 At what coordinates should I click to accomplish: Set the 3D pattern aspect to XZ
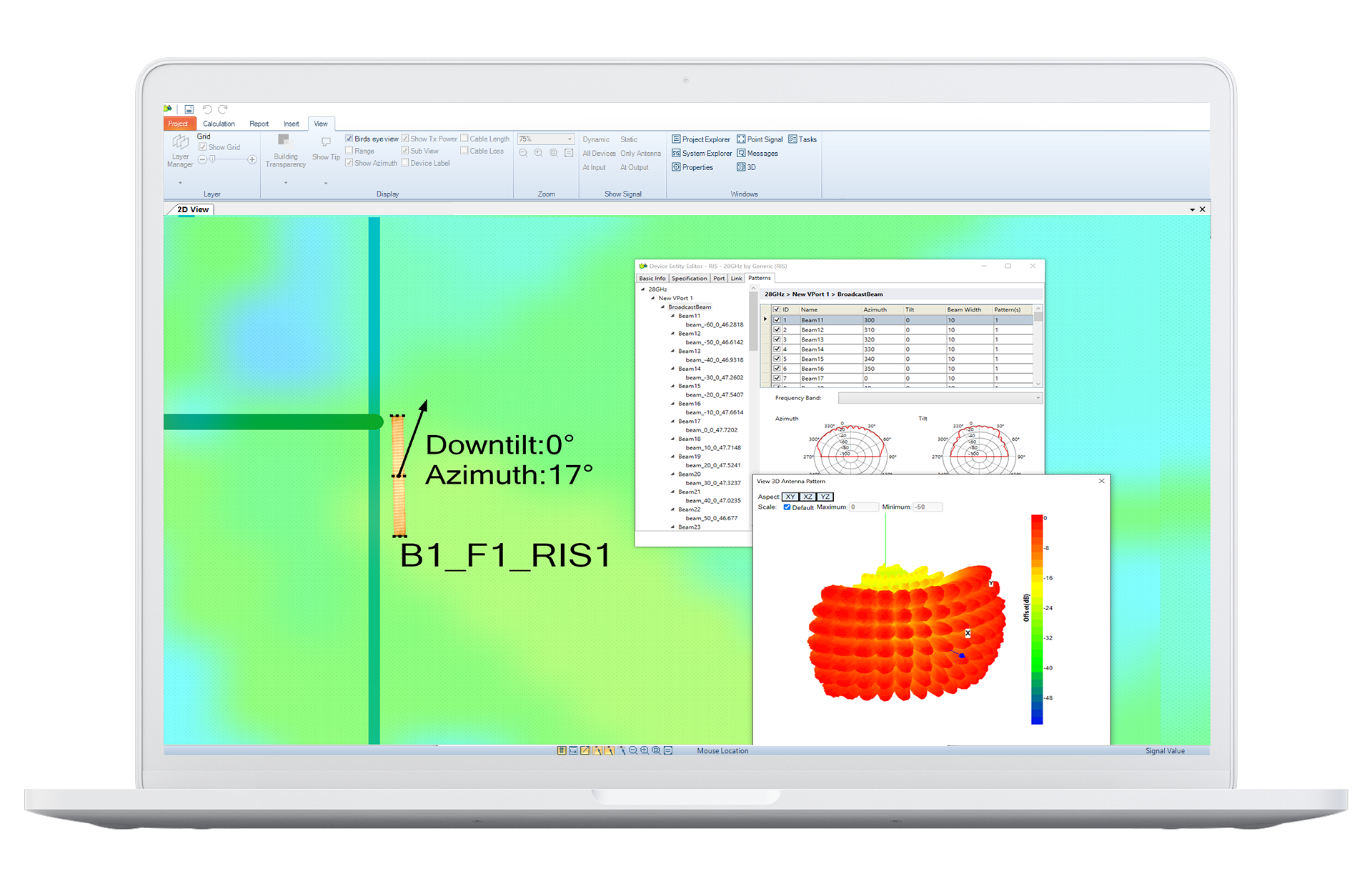click(x=807, y=497)
